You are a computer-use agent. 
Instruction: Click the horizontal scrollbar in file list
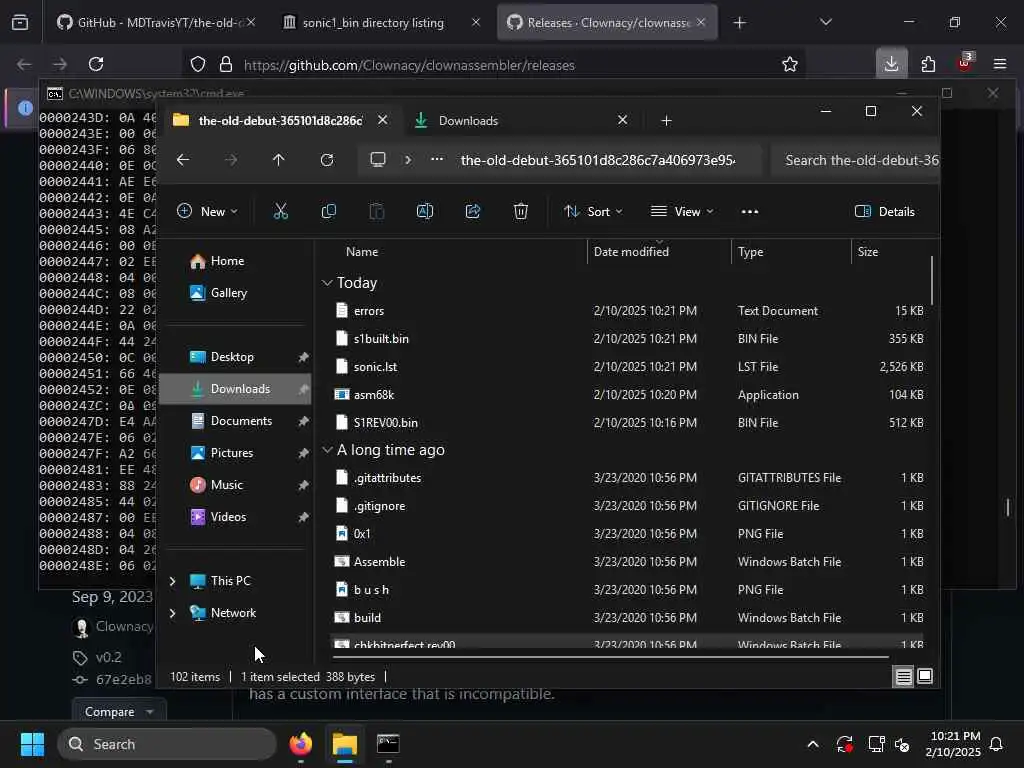tap(611, 657)
